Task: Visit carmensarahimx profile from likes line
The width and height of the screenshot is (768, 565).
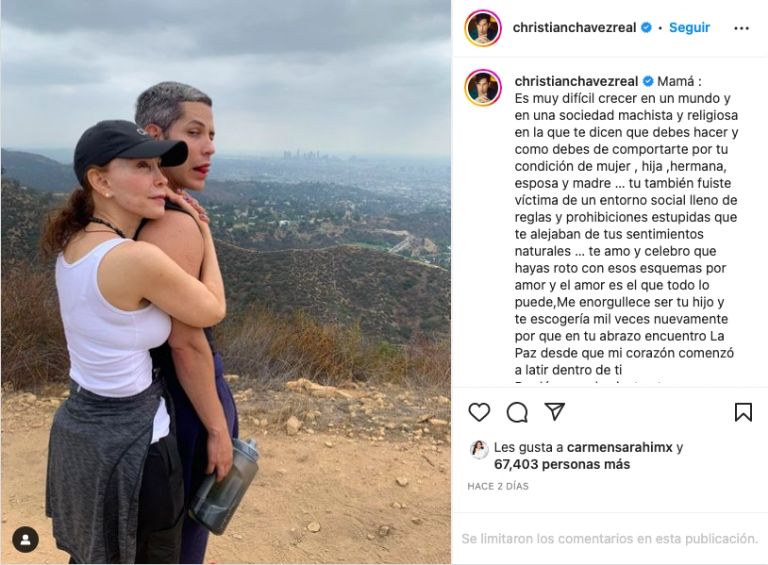Action: [620, 447]
